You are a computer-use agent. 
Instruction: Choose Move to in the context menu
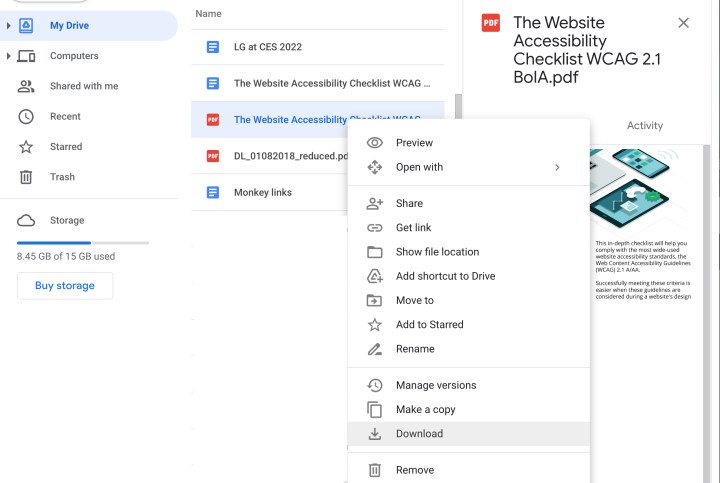pyautogui.click(x=468, y=300)
